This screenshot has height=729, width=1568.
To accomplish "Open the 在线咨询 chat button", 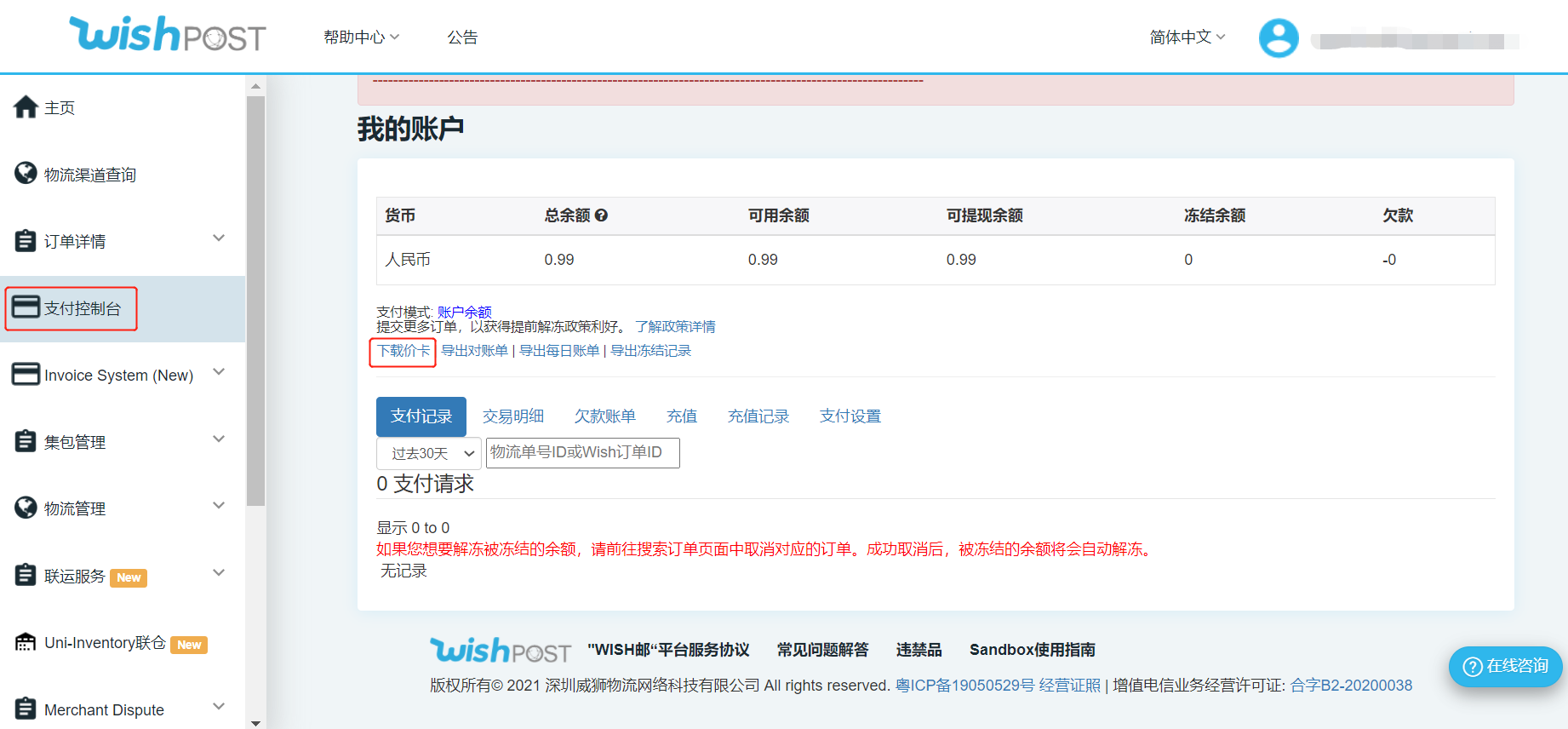I will (x=1505, y=666).
